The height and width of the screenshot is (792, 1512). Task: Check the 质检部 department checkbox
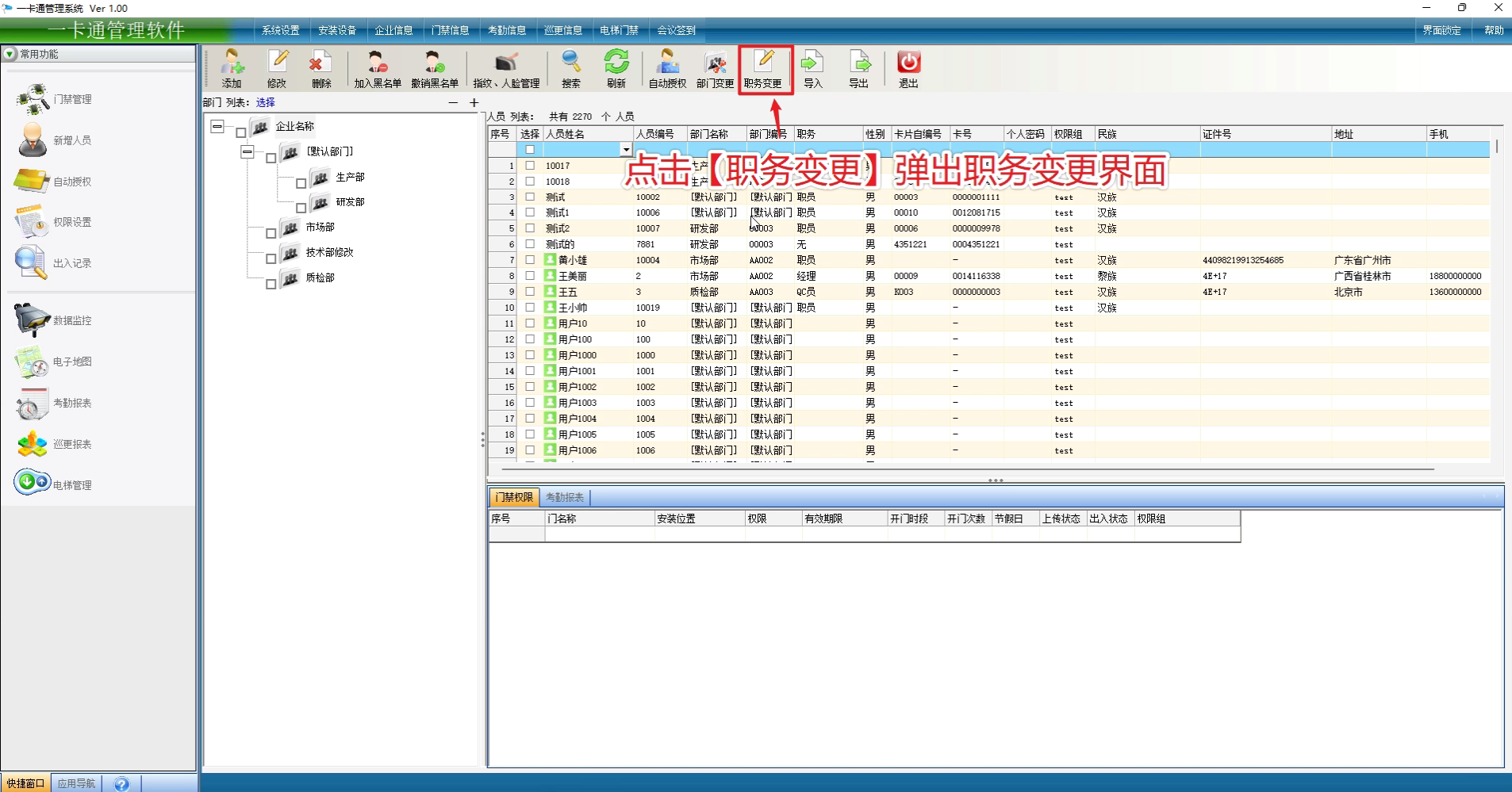(x=271, y=284)
